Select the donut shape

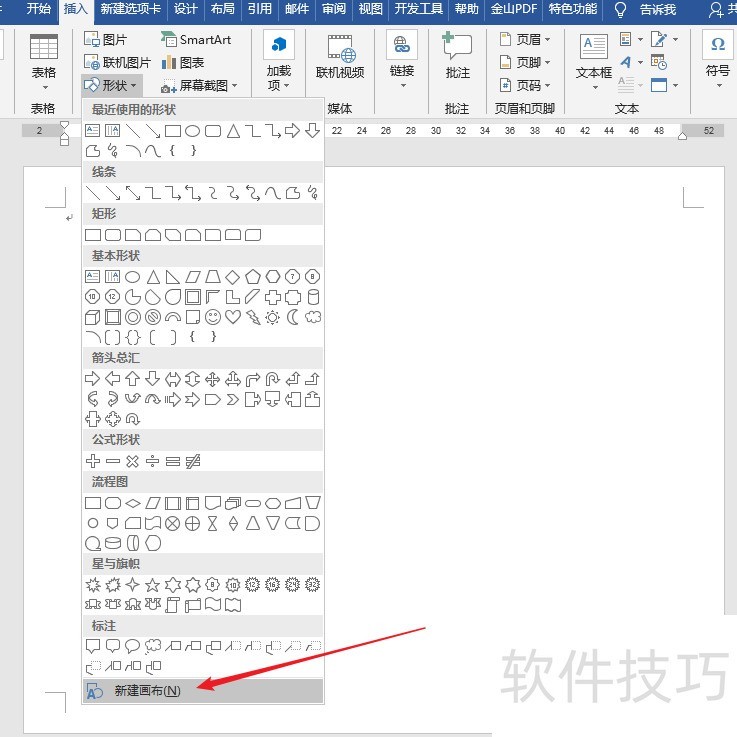pyautogui.click(x=133, y=317)
